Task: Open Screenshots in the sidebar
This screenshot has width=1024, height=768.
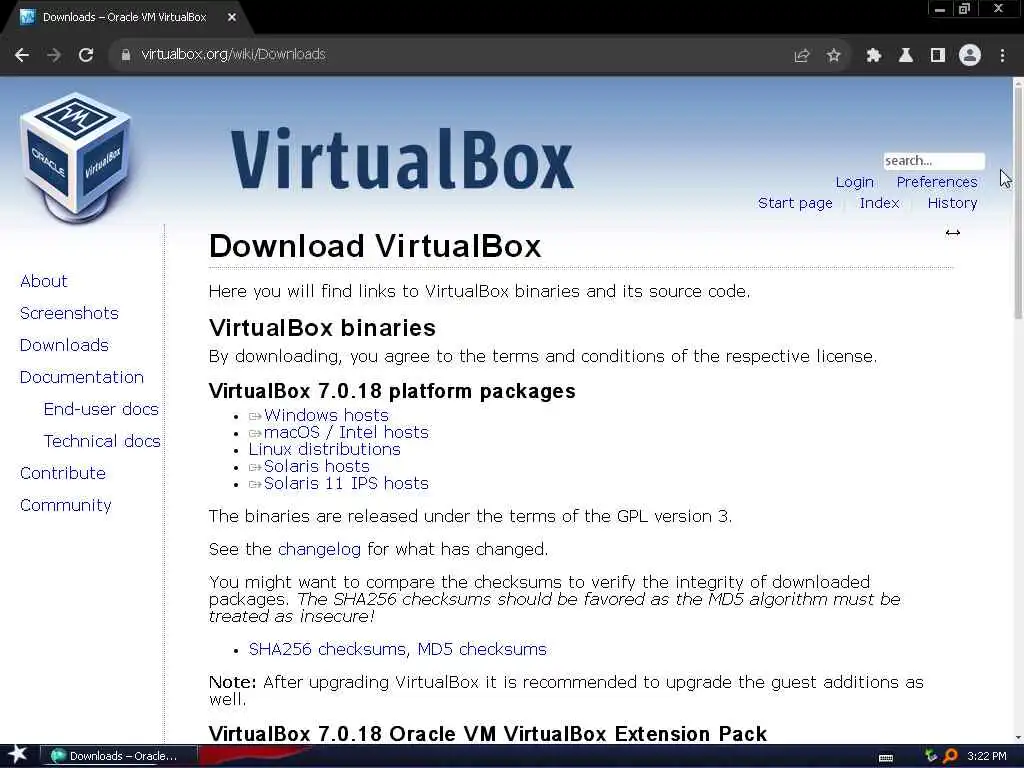Action: pos(69,313)
